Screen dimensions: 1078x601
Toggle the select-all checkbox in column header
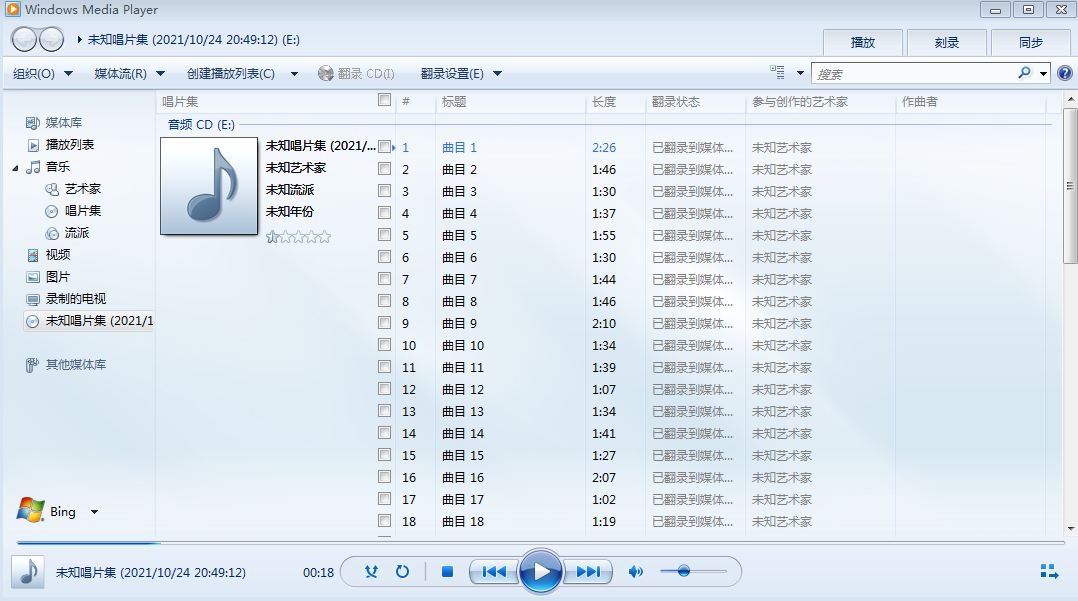pyautogui.click(x=385, y=100)
